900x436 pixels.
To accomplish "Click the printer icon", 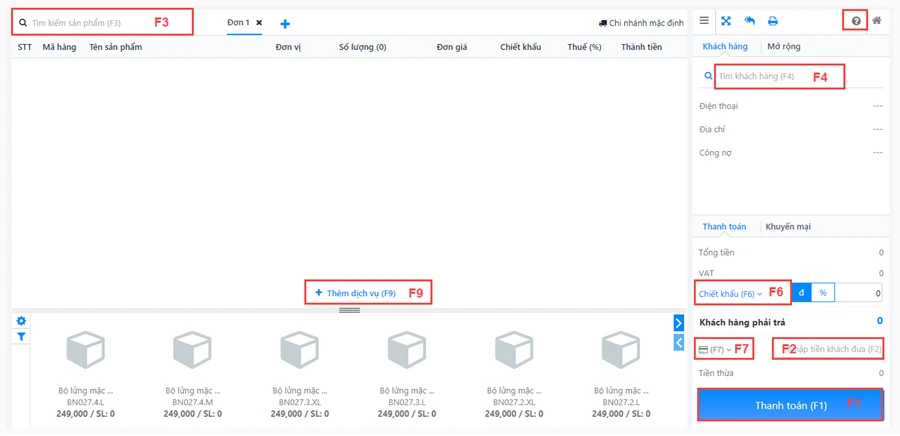I will tap(773, 21).
